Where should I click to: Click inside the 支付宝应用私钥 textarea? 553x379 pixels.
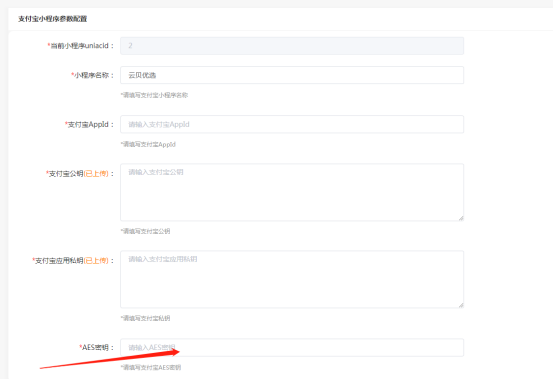292,279
